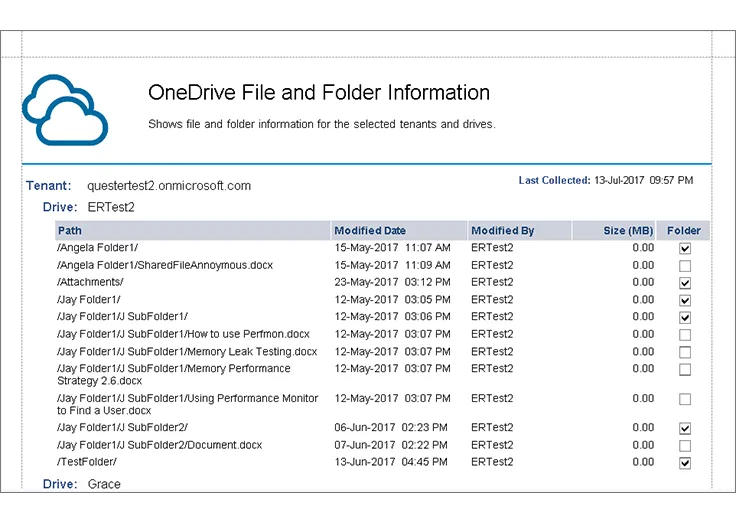The width and height of the screenshot is (736, 523).
Task: Click date 12-May-2017 03:06 PM
Action: click(392, 316)
